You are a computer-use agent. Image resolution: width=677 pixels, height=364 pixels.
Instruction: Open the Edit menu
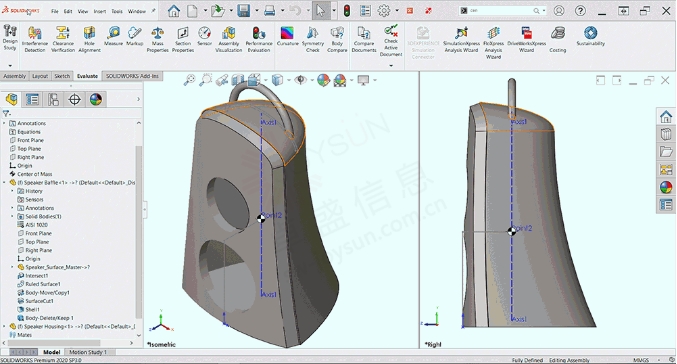(x=68, y=11)
